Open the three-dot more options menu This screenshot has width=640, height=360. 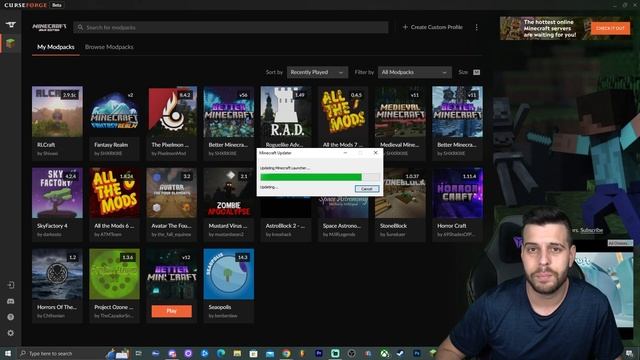476,27
